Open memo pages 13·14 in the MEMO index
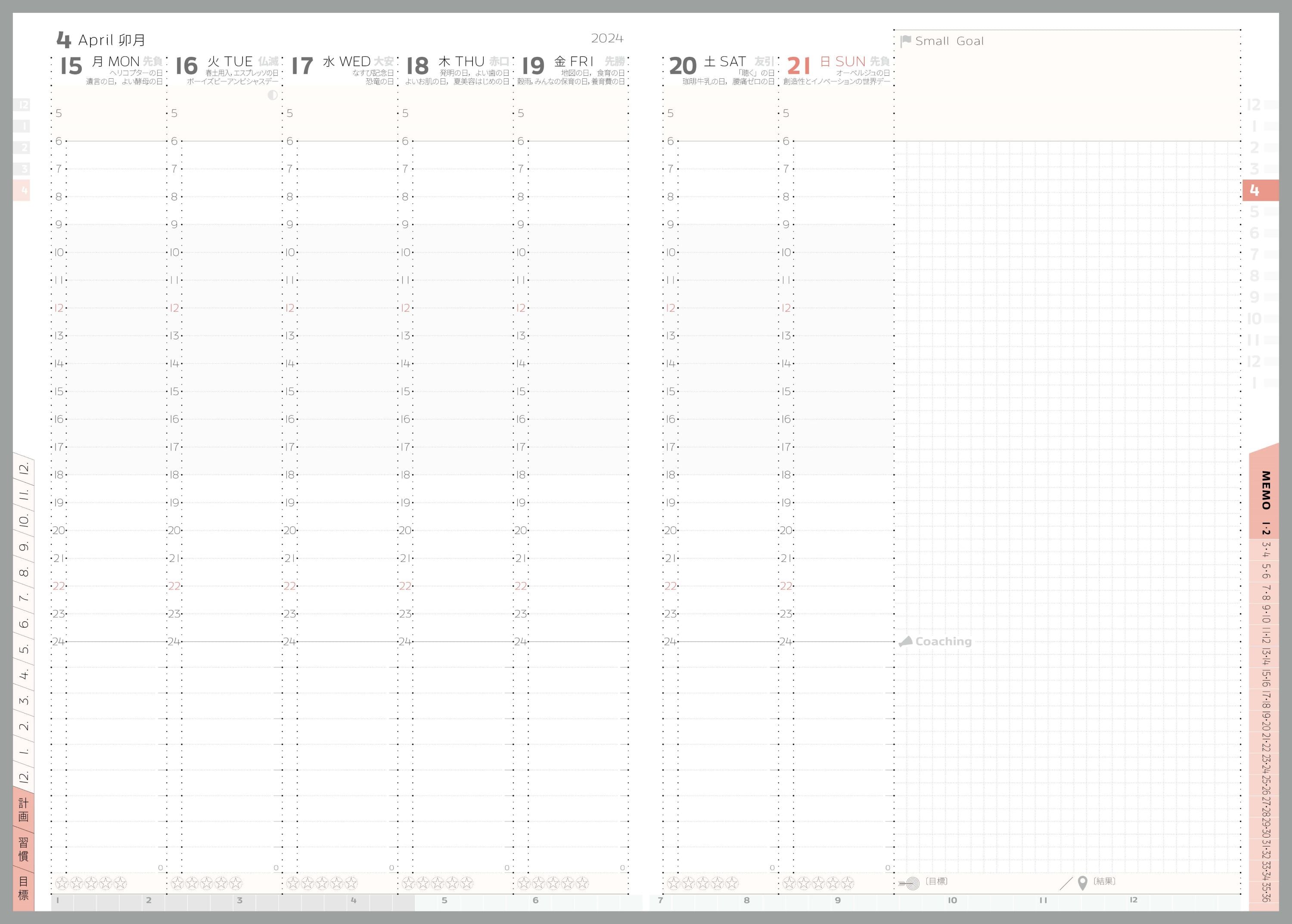The image size is (1292, 924). click(1265, 657)
